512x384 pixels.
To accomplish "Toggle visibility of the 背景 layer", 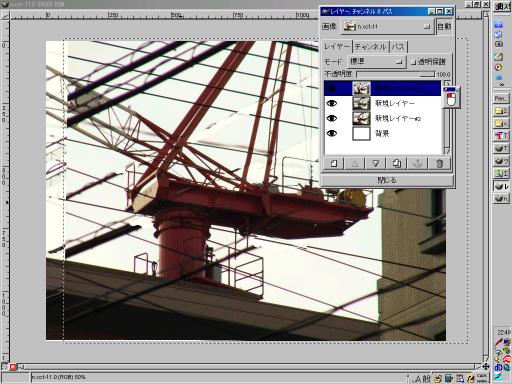I will pyautogui.click(x=332, y=133).
